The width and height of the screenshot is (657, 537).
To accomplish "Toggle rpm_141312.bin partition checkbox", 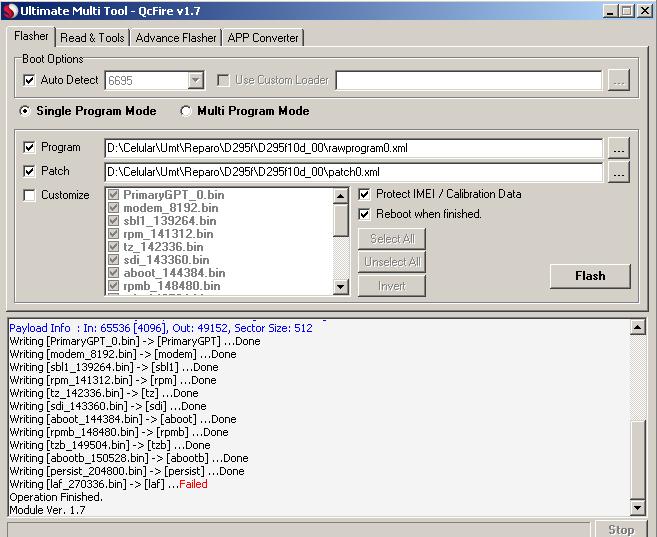I will (x=113, y=233).
